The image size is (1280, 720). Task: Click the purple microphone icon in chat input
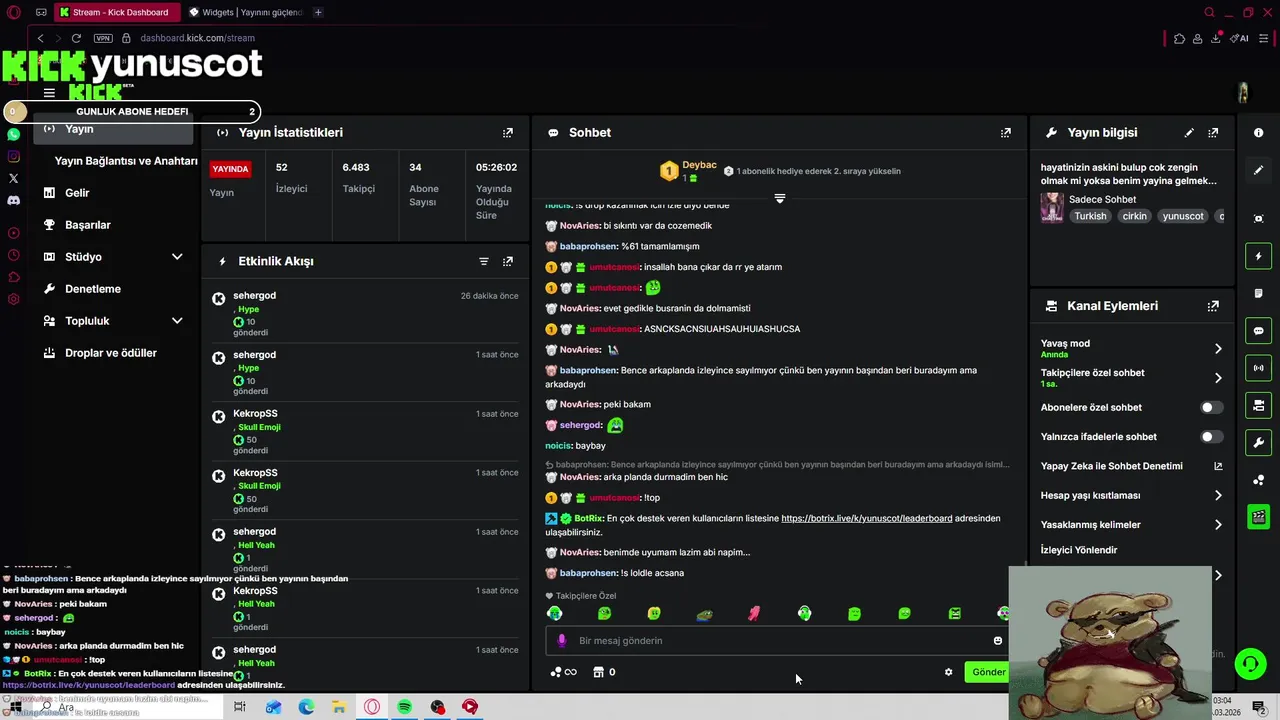coord(561,641)
